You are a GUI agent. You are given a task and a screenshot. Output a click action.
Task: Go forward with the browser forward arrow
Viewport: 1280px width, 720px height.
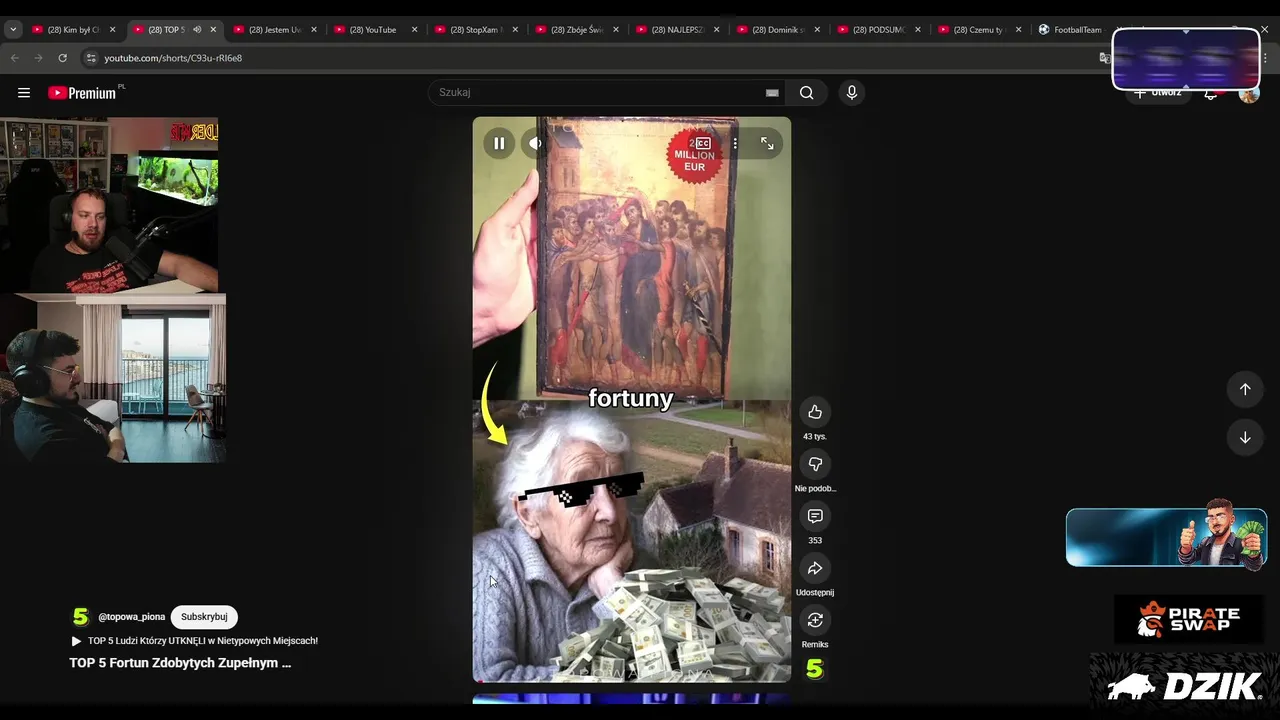click(39, 58)
